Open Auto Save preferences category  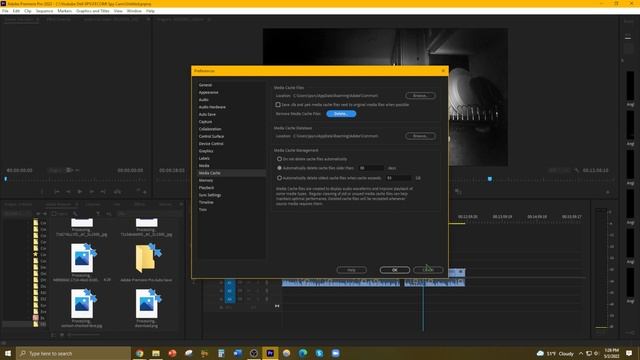207,114
